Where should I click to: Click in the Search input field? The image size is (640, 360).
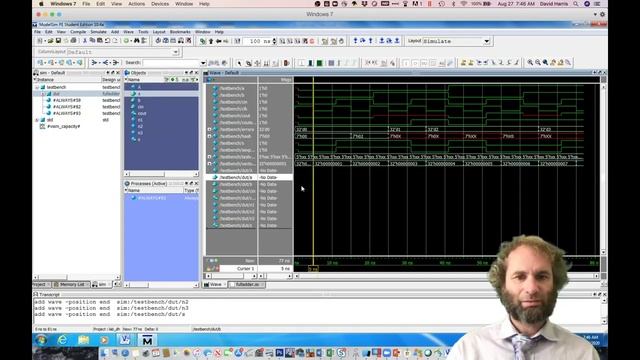171,63
